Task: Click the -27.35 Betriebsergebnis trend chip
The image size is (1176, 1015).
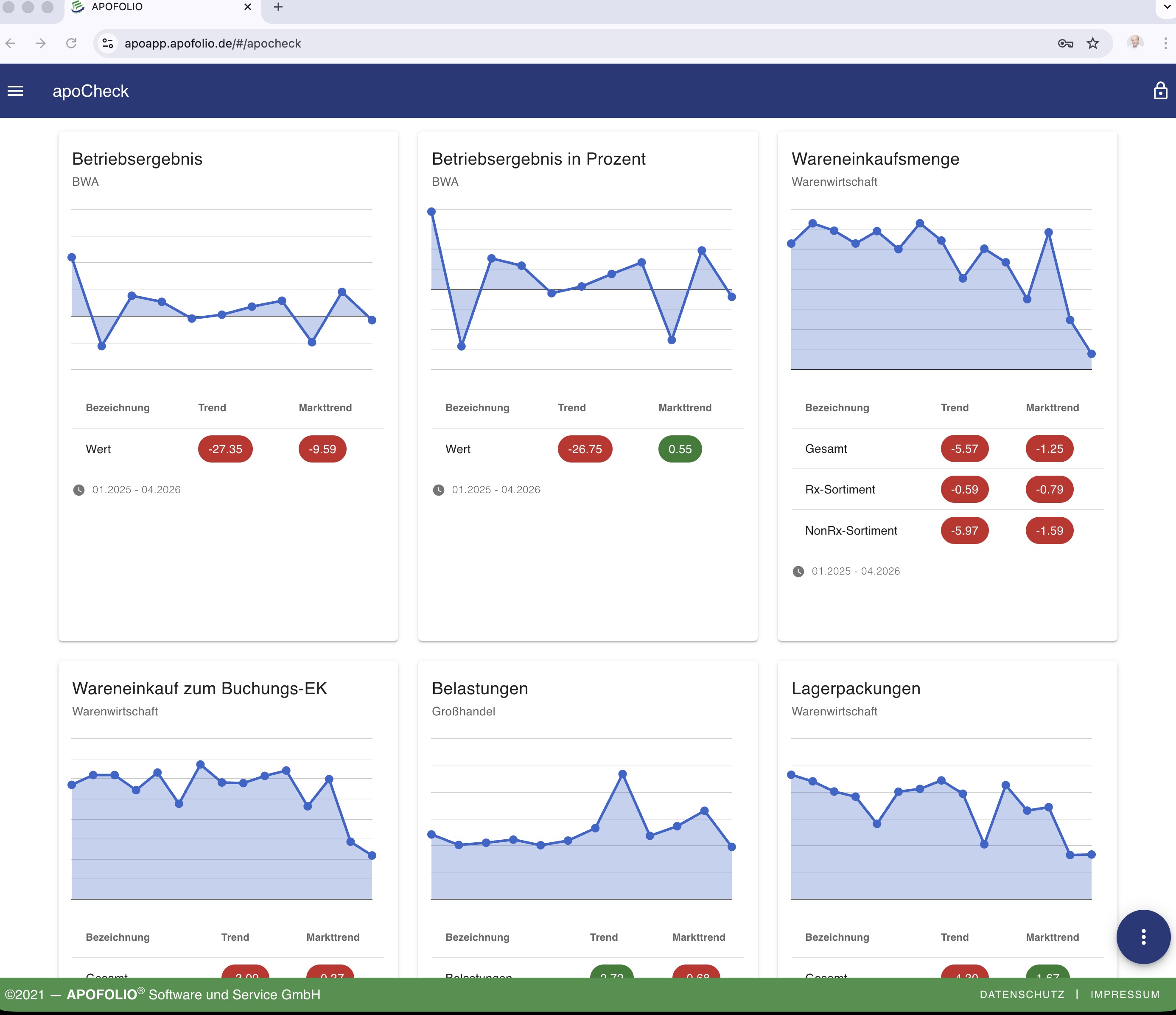Action: [x=225, y=449]
